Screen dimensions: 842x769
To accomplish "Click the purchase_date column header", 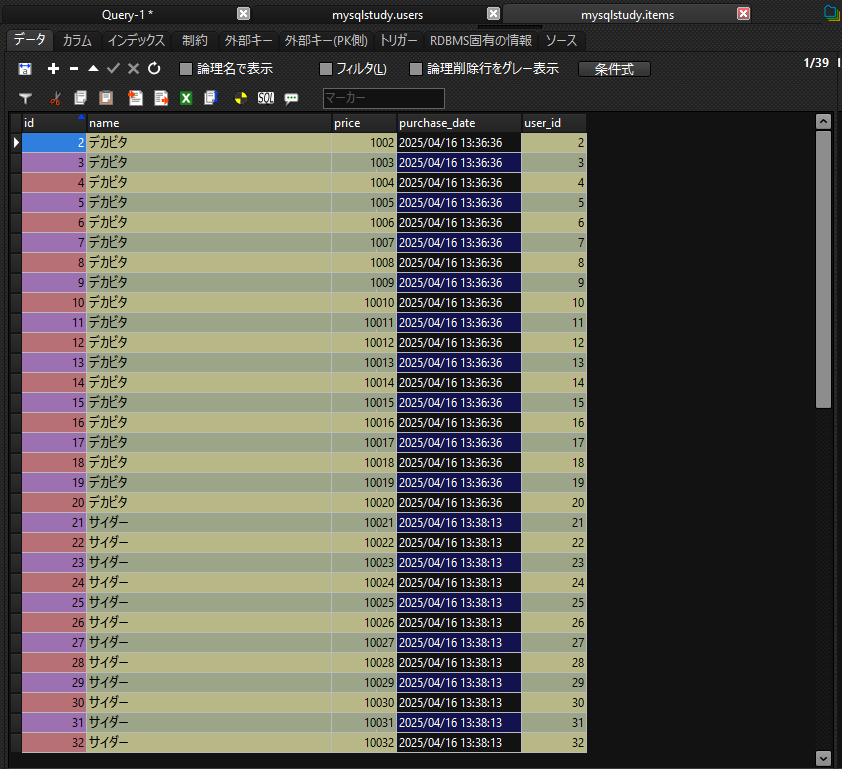I will point(459,123).
